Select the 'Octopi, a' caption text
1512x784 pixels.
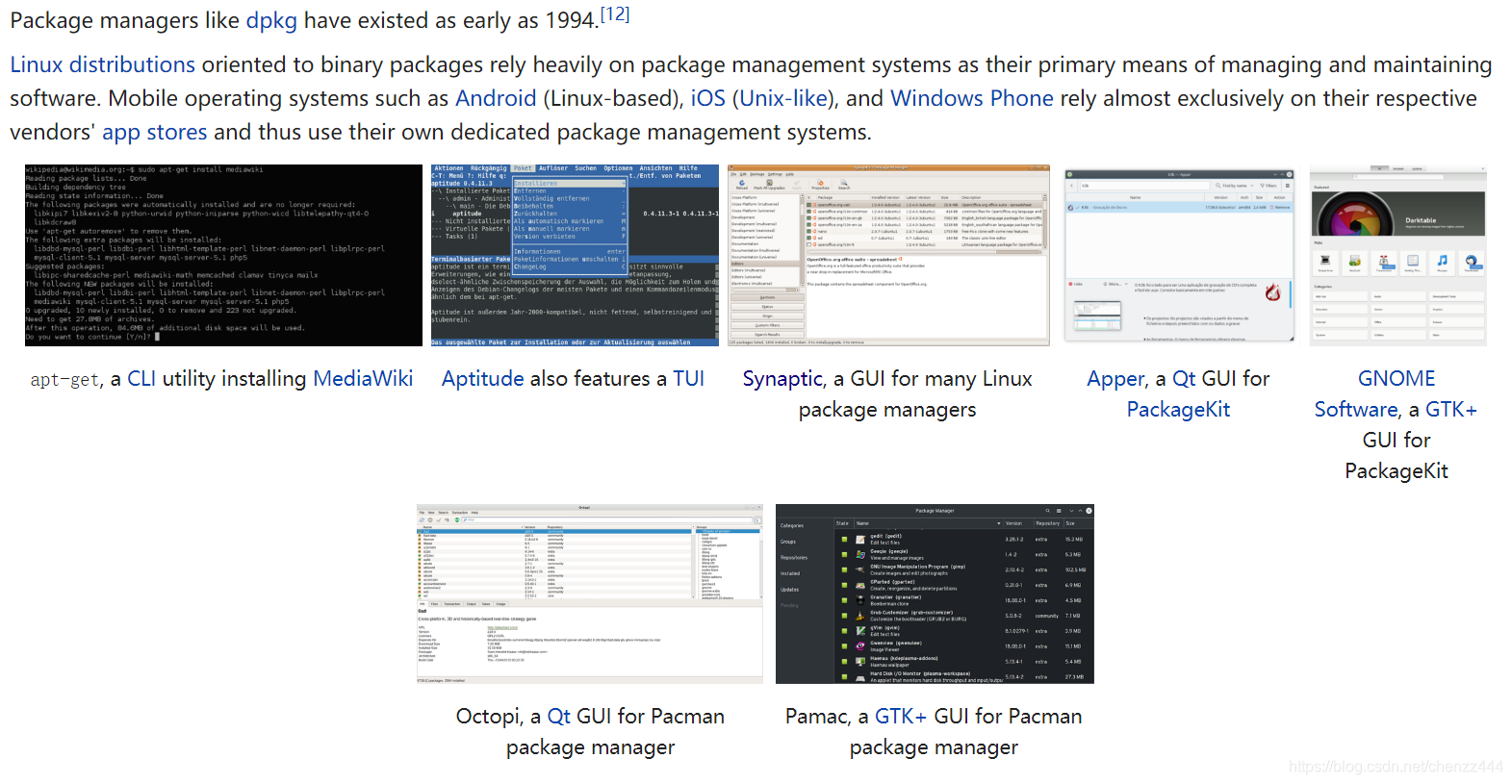pos(499,717)
